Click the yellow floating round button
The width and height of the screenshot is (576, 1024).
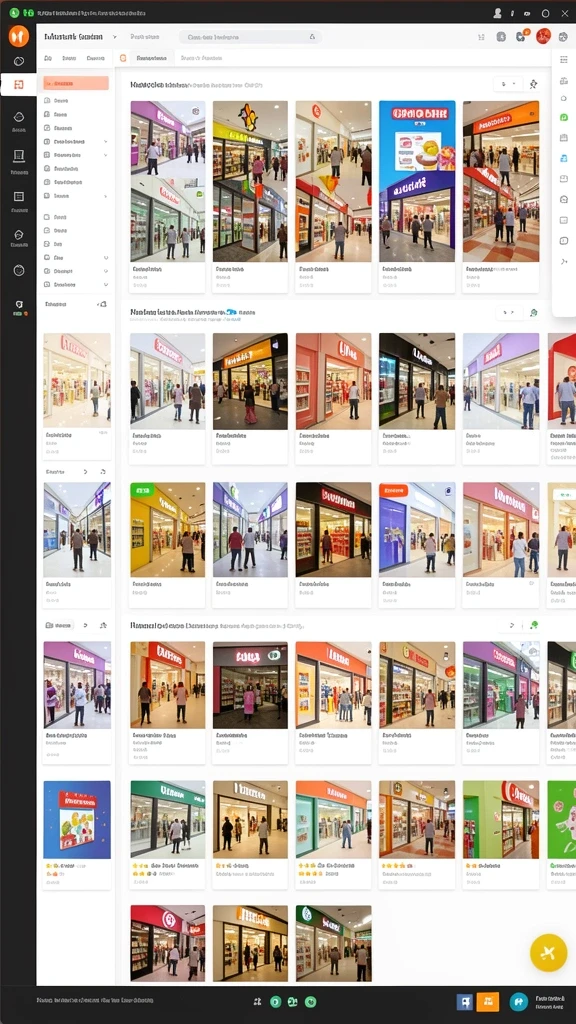click(549, 953)
